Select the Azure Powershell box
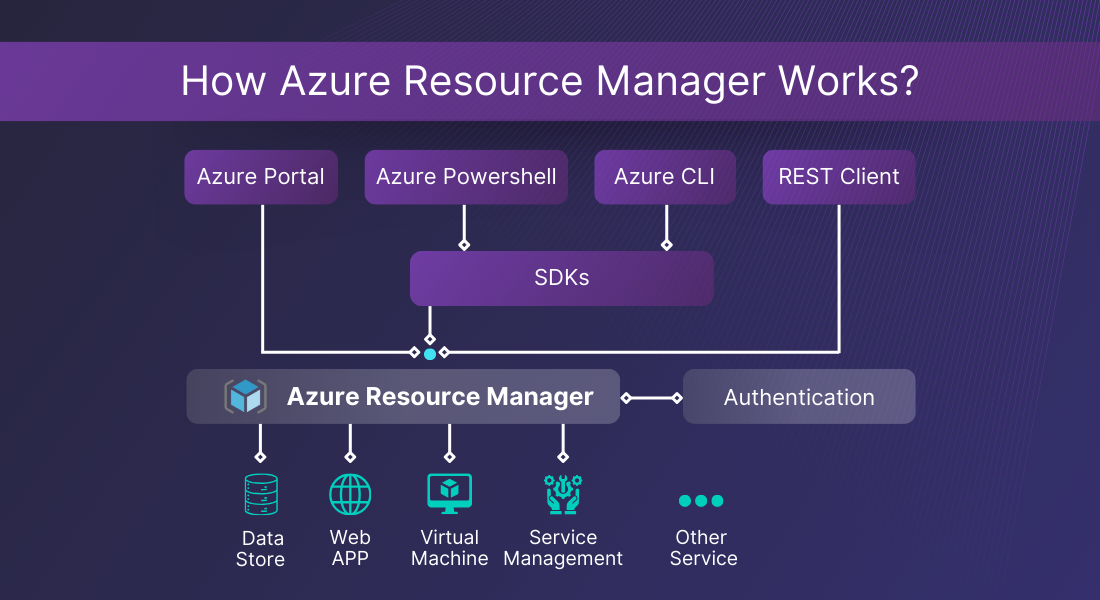 466,177
